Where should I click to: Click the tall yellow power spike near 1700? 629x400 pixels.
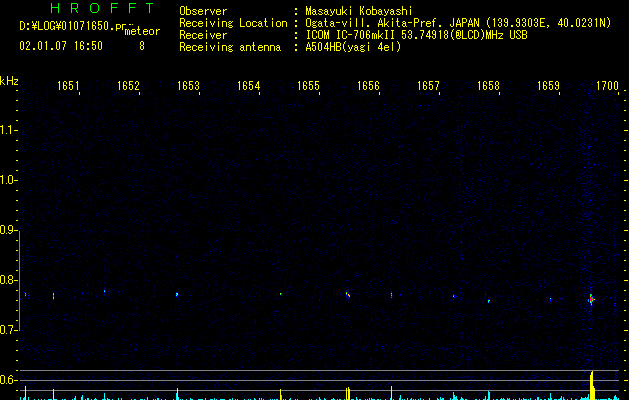[592, 385]
